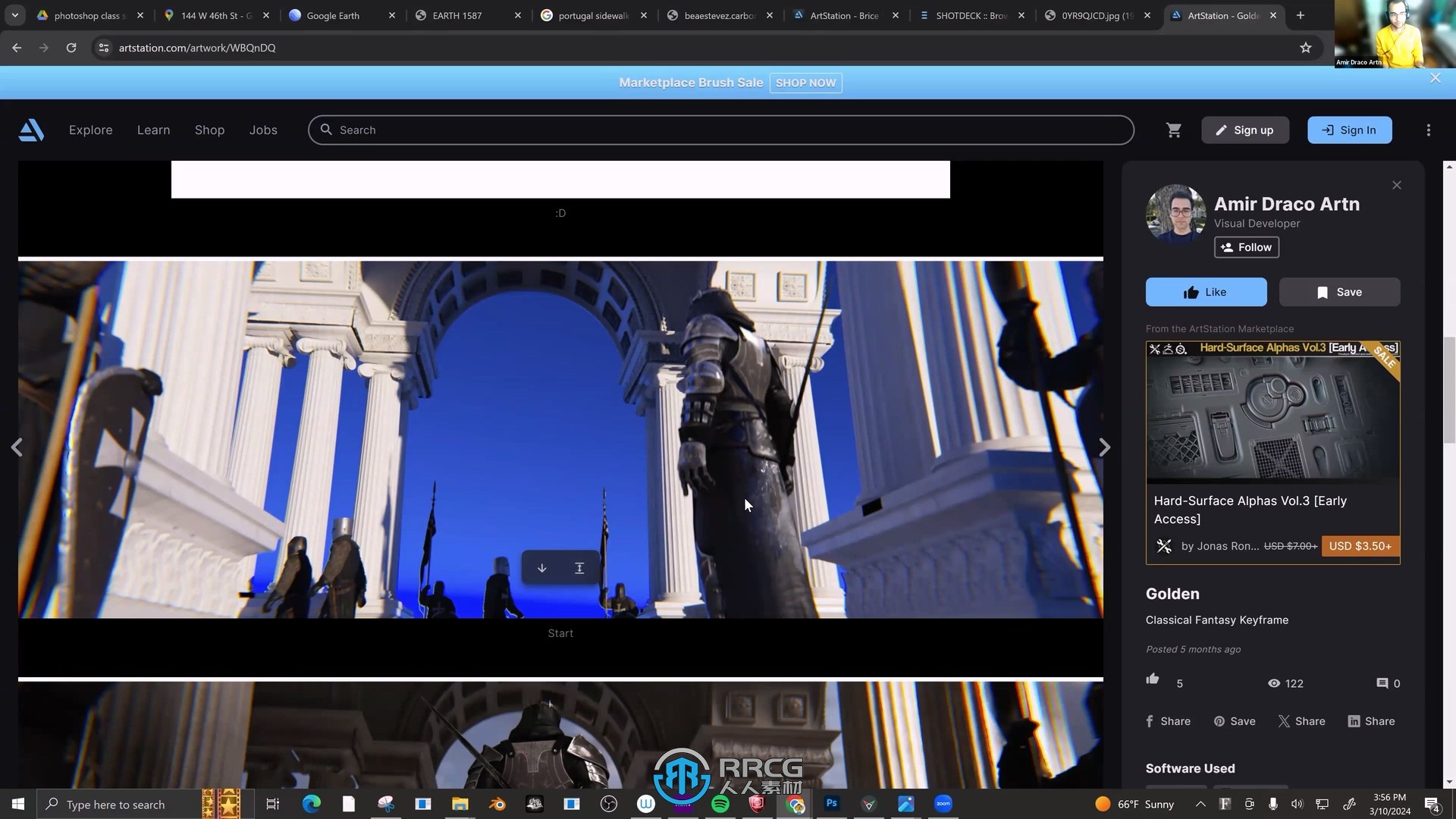Click the previous artwork left arrow
The height and width of the screenshot is (819, 1456).
17,447
